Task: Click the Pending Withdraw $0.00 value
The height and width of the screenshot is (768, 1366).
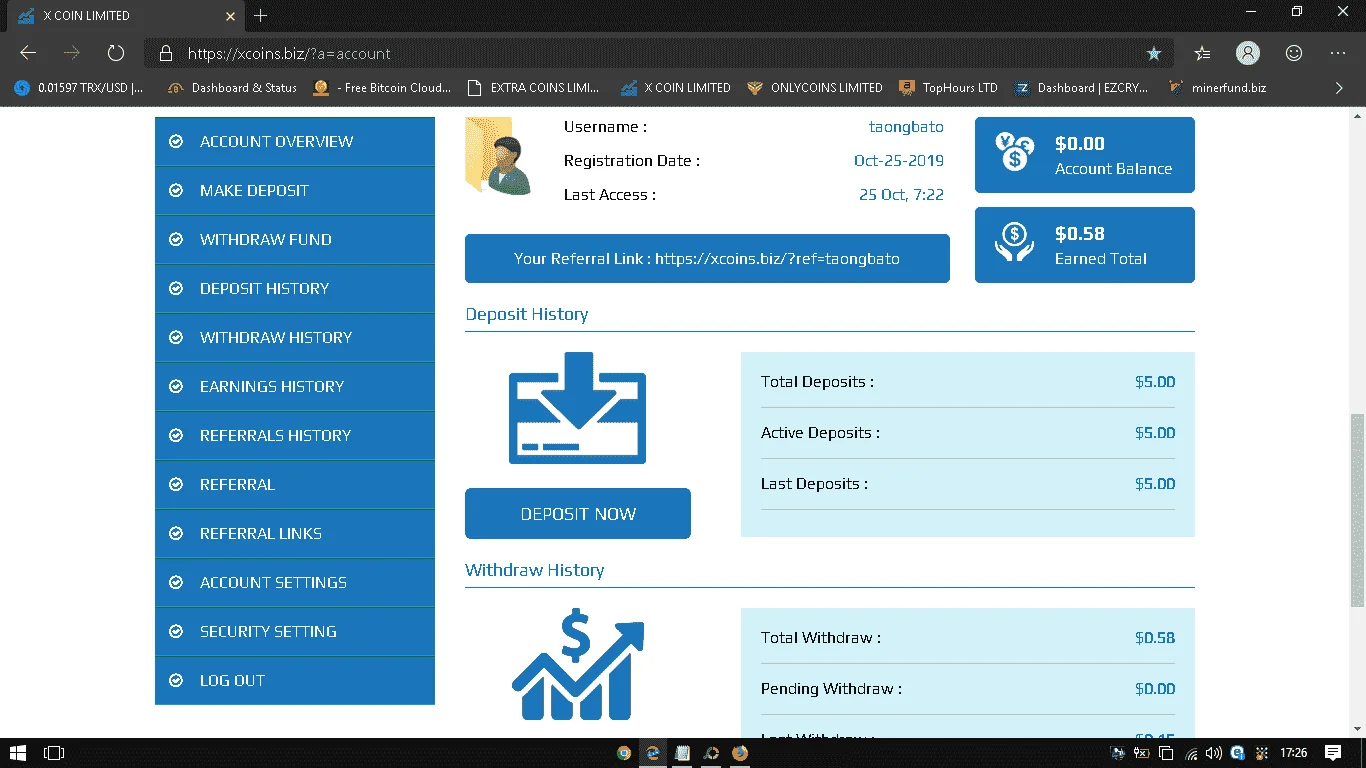Action: [1155, 689]
